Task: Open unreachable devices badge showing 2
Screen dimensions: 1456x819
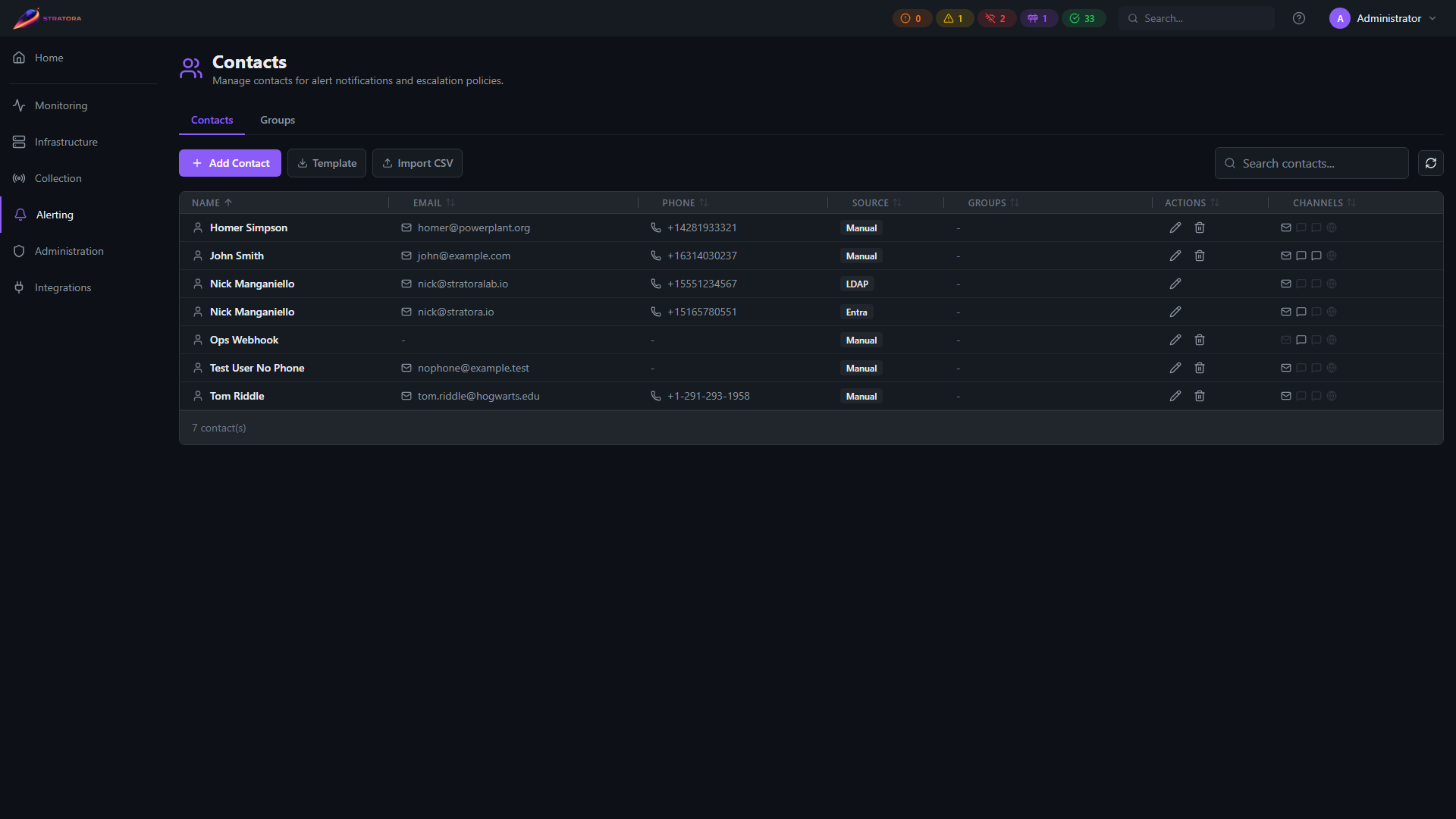Action: pyautogui.click(x=996, y=18)
